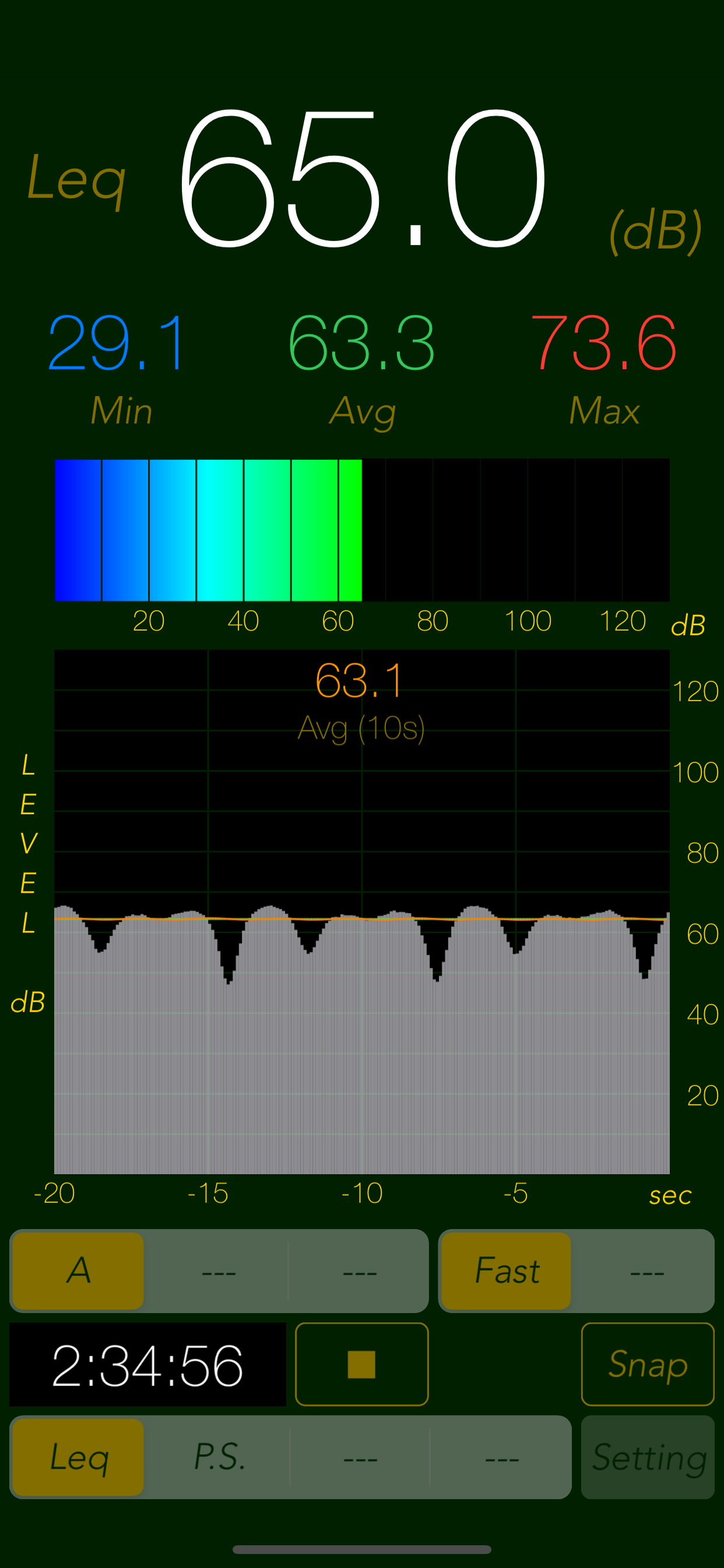Select the fourth mode segment beside Setting
This screenshot has width=724, height=1568.
coord(501,1457)
